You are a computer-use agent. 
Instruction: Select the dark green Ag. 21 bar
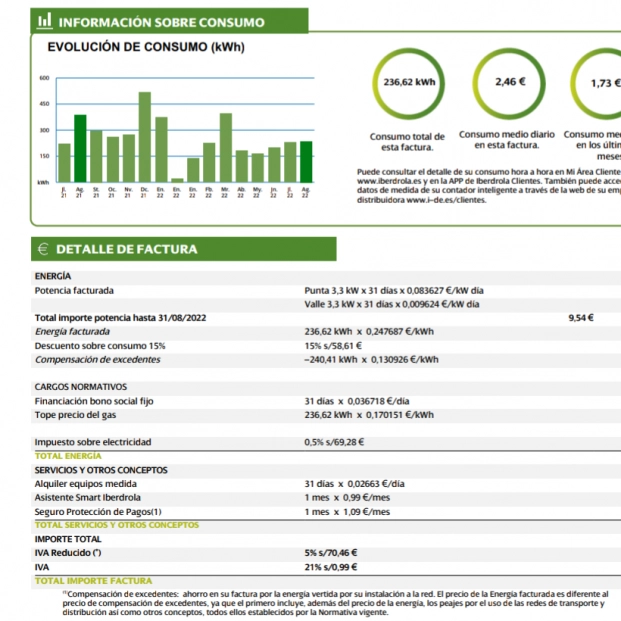coord(80,147)
